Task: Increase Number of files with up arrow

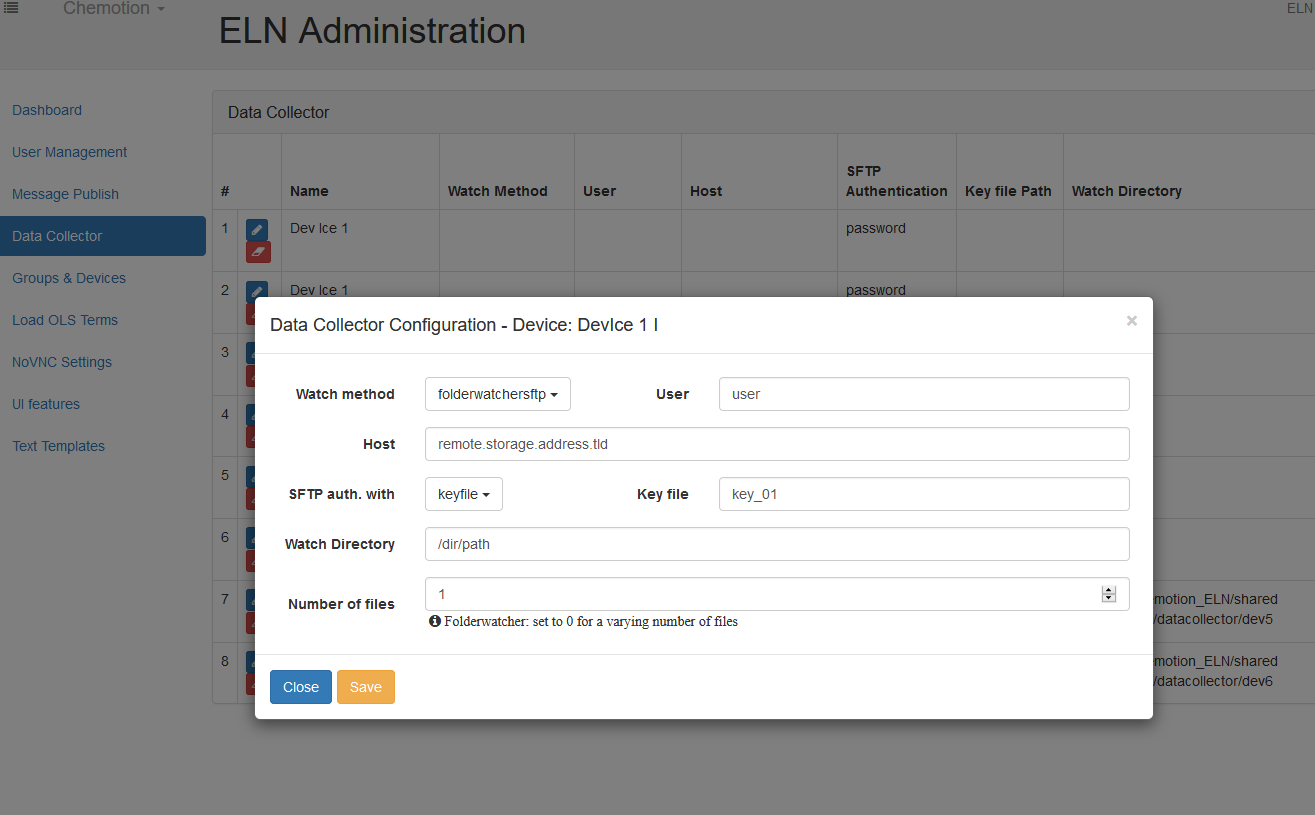Action: (x=1108, y=589)
